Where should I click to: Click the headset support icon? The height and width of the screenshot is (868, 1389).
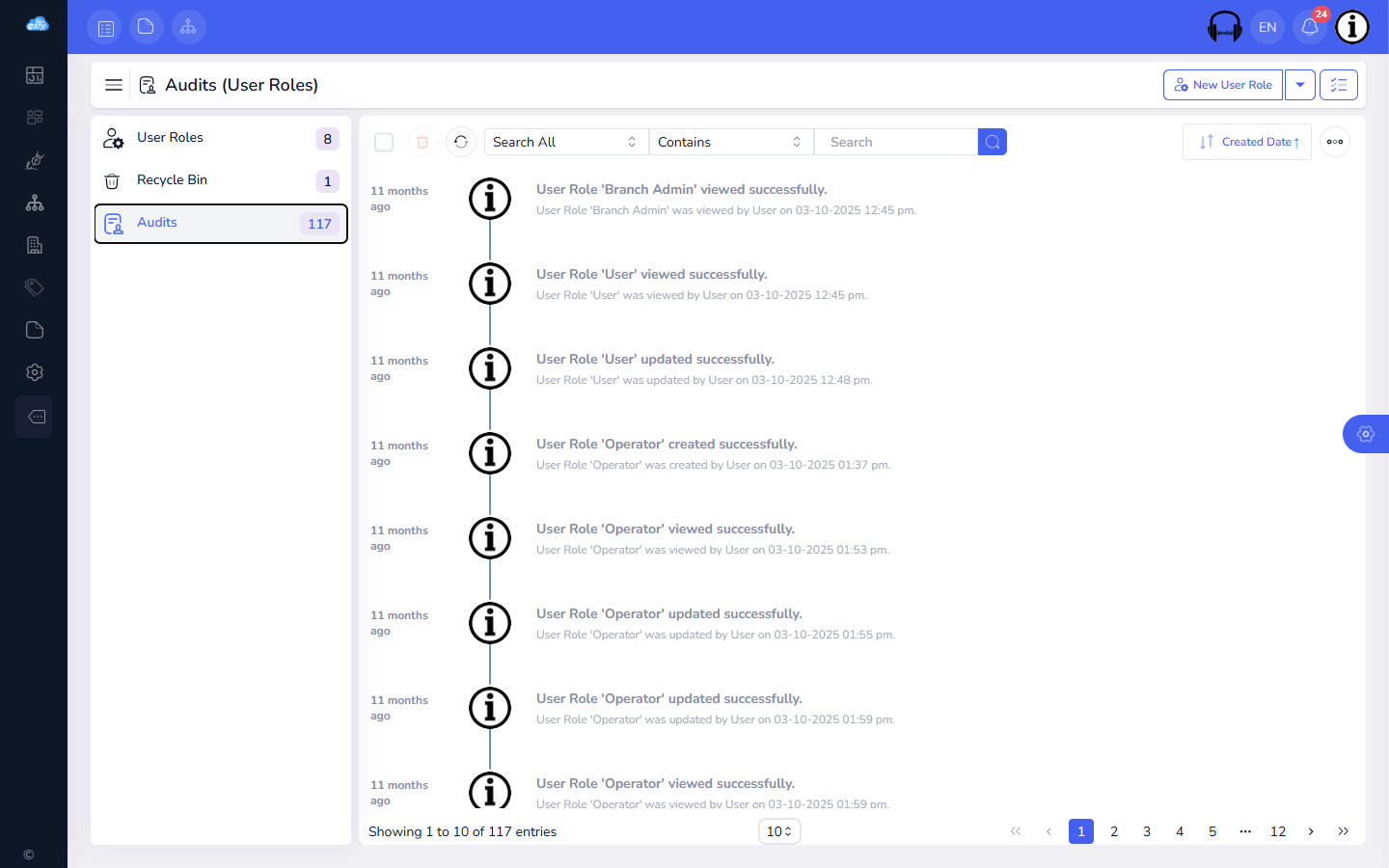[x=1225, y=27]
